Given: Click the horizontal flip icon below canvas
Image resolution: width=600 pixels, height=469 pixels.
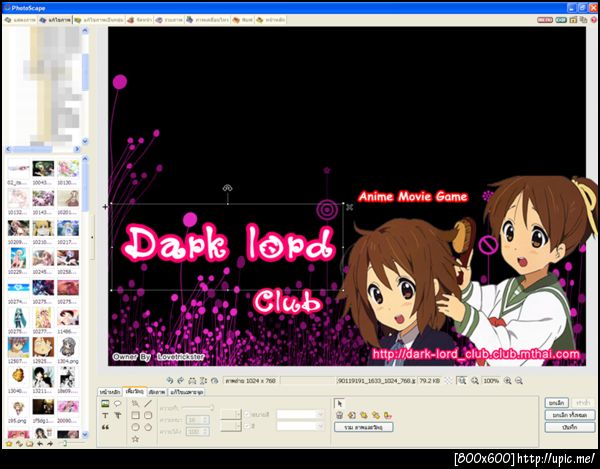Looking at the screenshot, I should (192, 381).
